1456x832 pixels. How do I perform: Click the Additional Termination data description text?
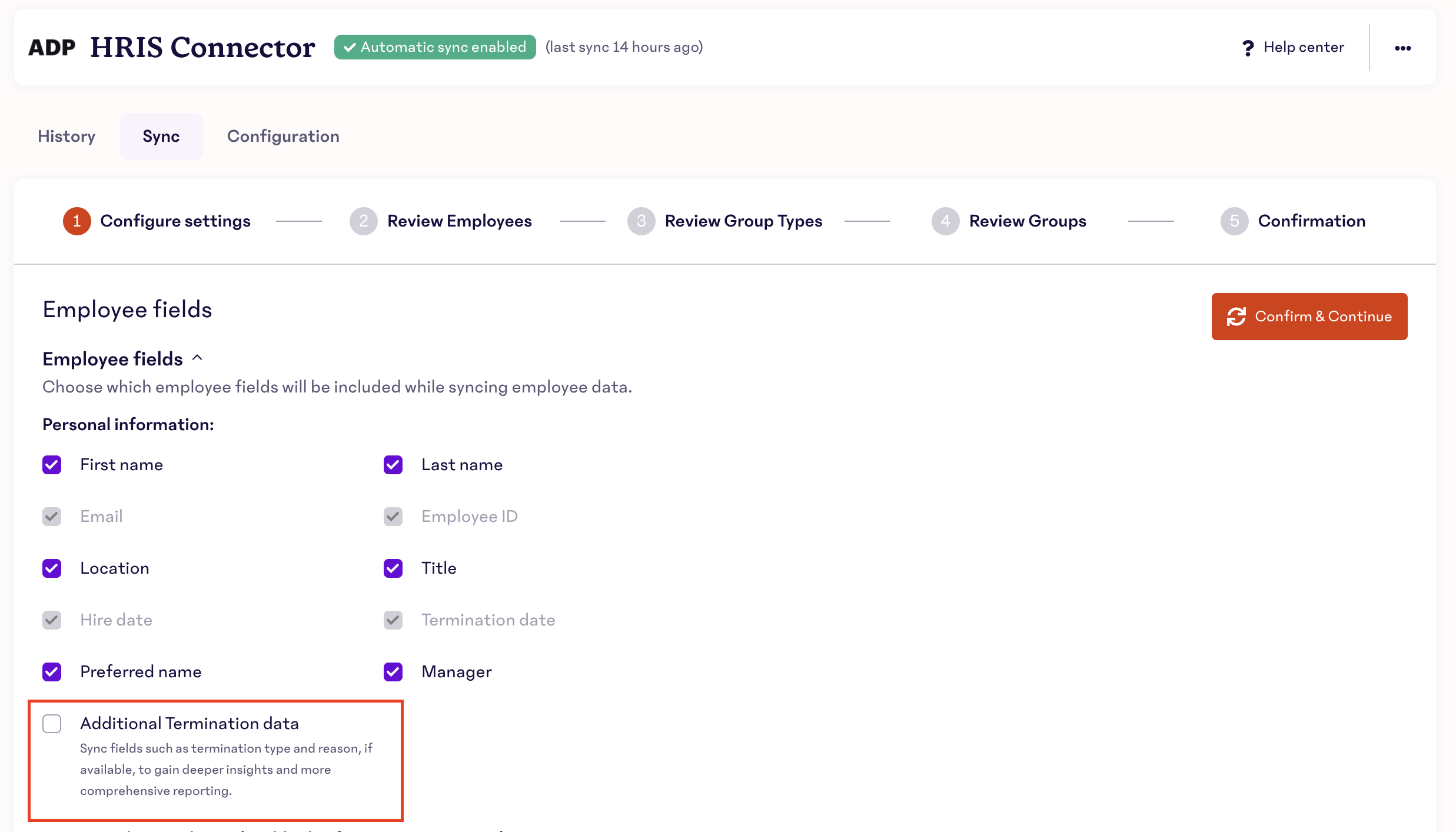226,770
